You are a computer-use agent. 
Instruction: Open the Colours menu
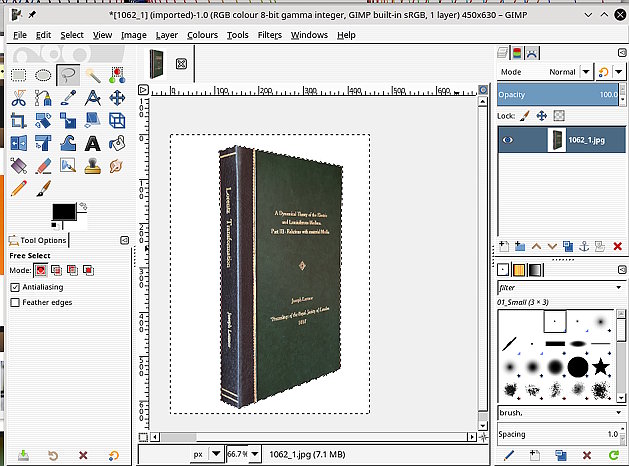click(202, 35)
